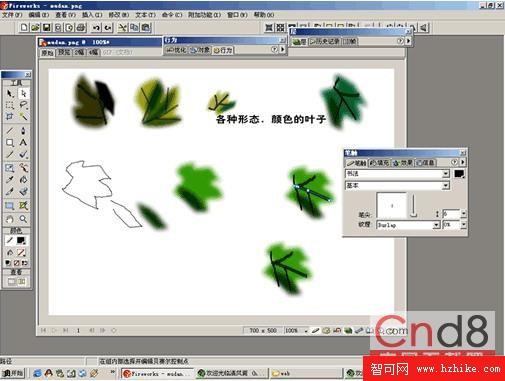Click the stroke tip softness slider
The height and width of the screenshot is (381, 505).
click(413, 205)
